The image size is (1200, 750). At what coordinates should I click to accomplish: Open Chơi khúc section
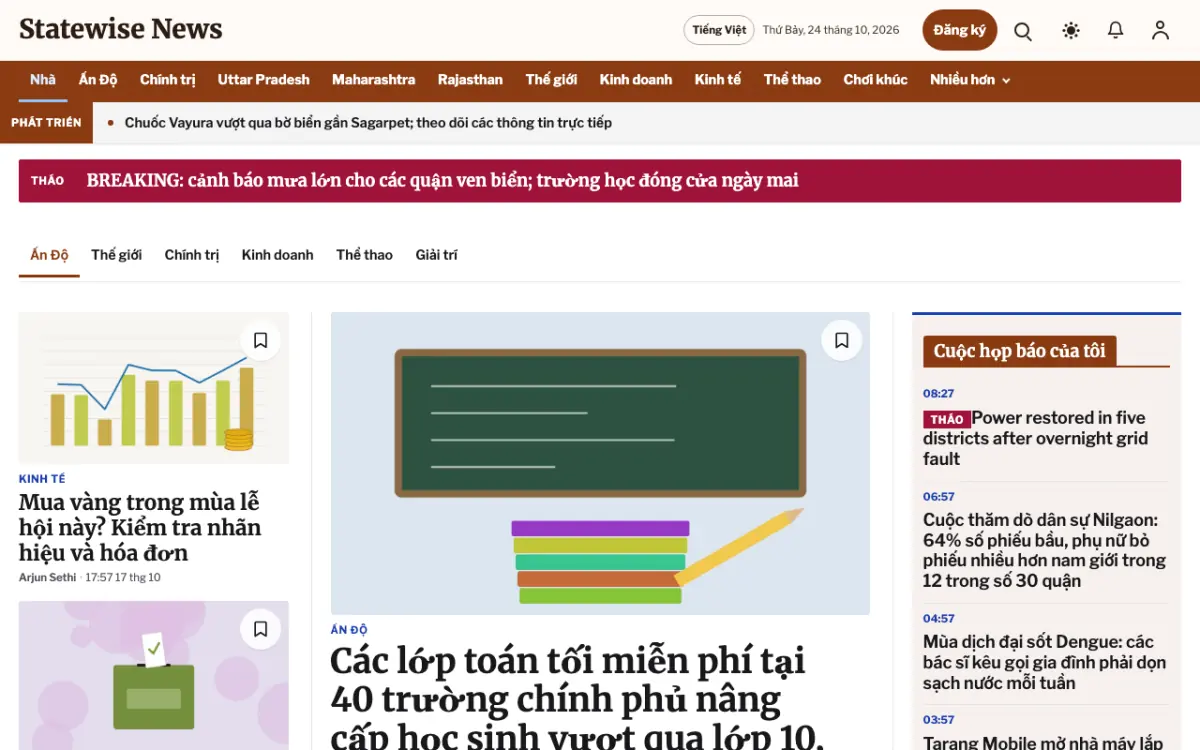875,80
